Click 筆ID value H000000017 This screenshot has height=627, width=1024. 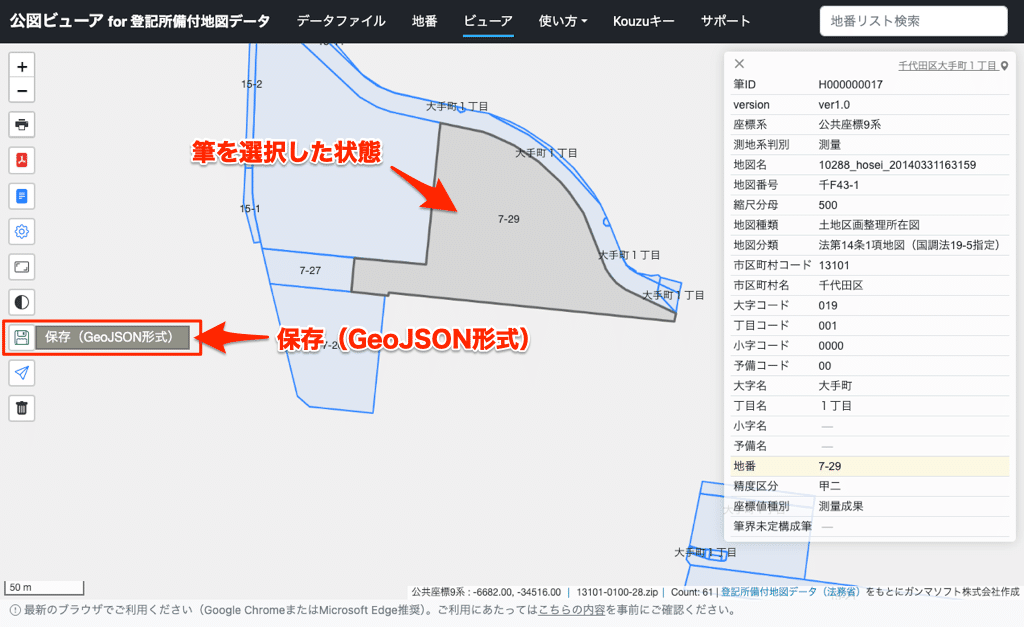tap(850, 84)
